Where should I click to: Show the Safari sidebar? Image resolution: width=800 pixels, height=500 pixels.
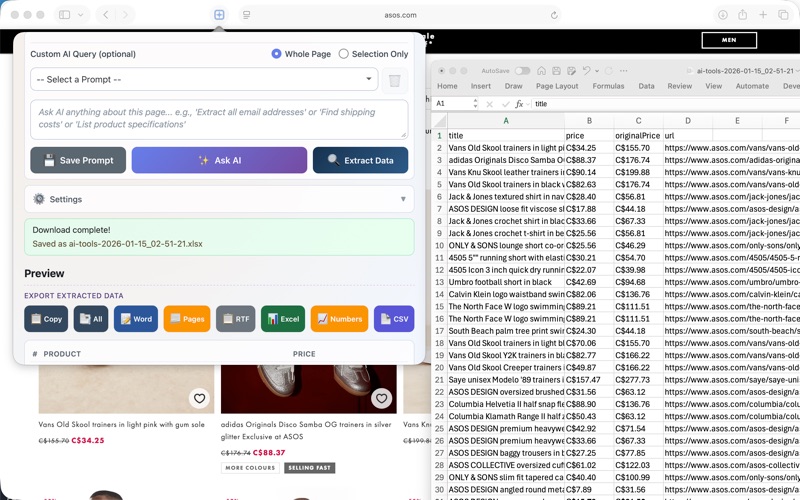[x=65, y=15]
